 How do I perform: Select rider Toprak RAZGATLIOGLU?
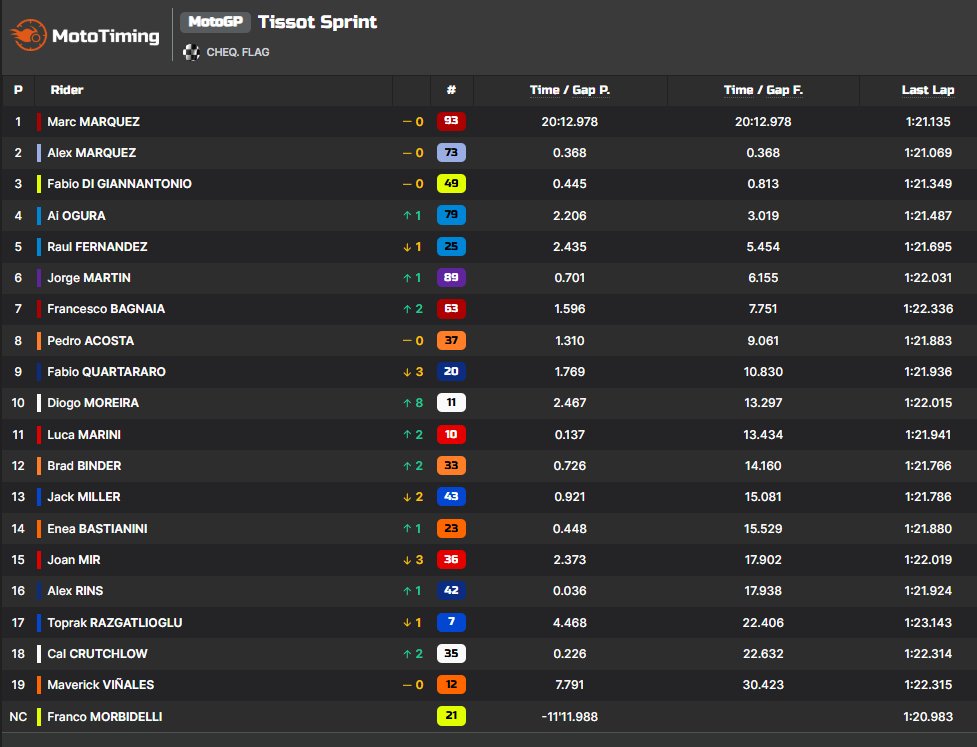[115, 622]
